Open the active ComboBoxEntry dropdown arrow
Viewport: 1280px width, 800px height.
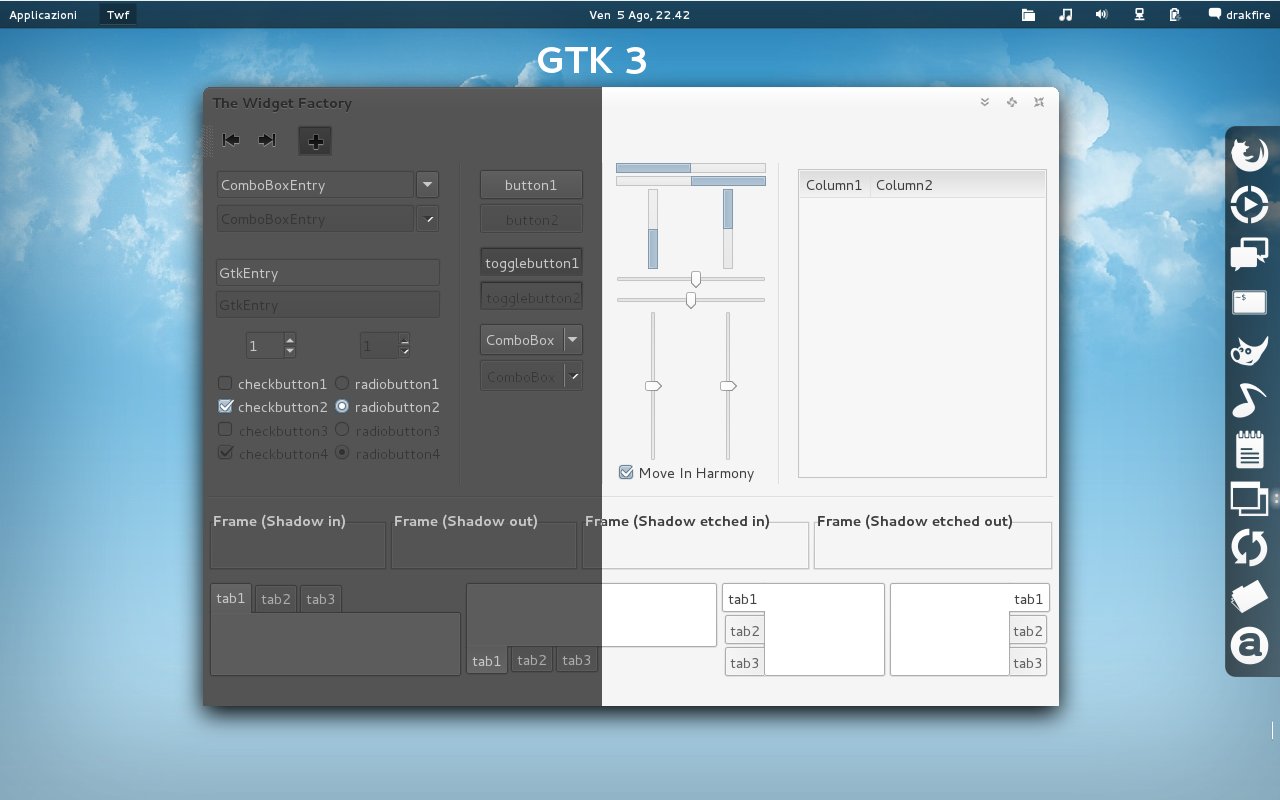(427, 184)
